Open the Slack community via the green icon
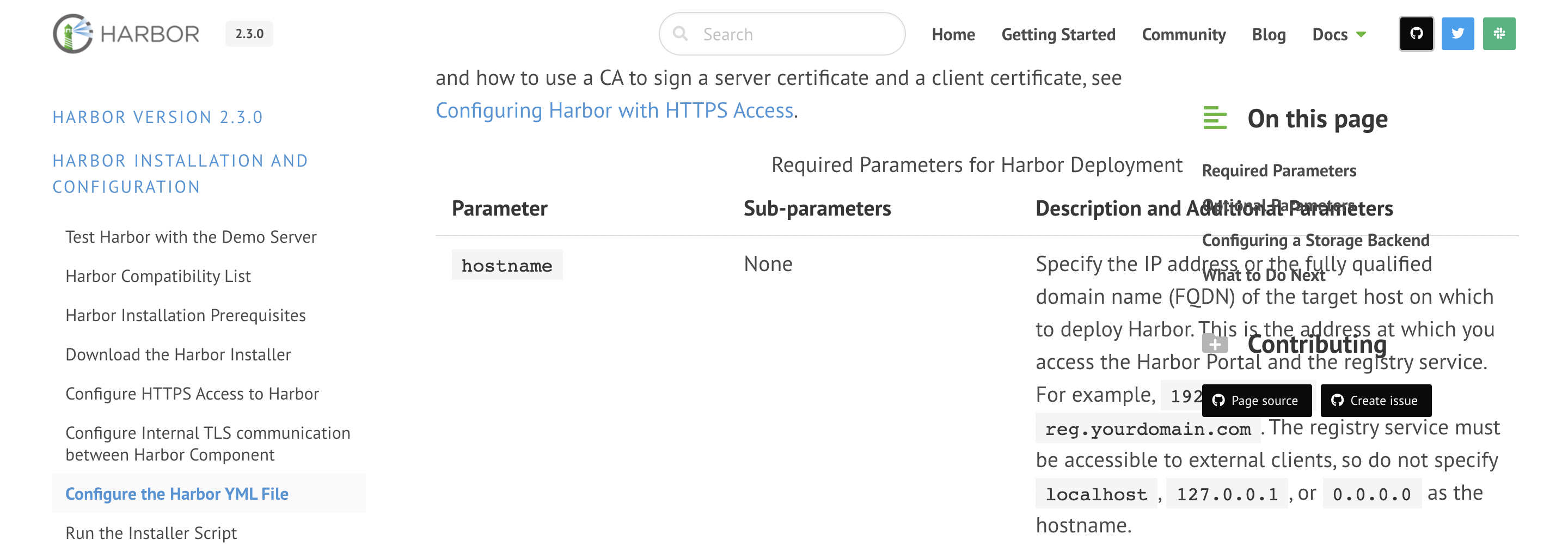Screen dimensions: 1568x552 click(1499, 34)
